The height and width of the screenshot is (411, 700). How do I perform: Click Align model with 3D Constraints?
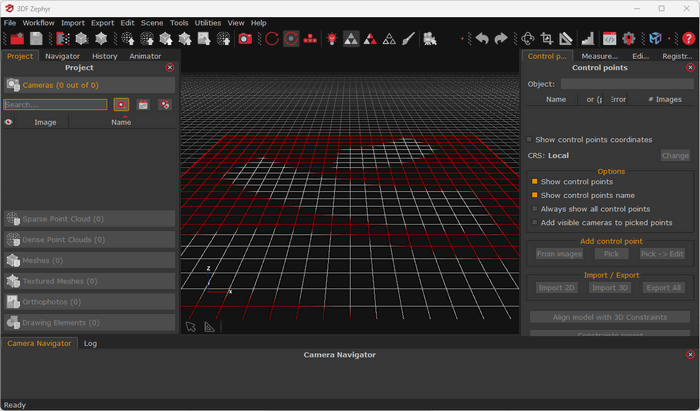(608, 317)
